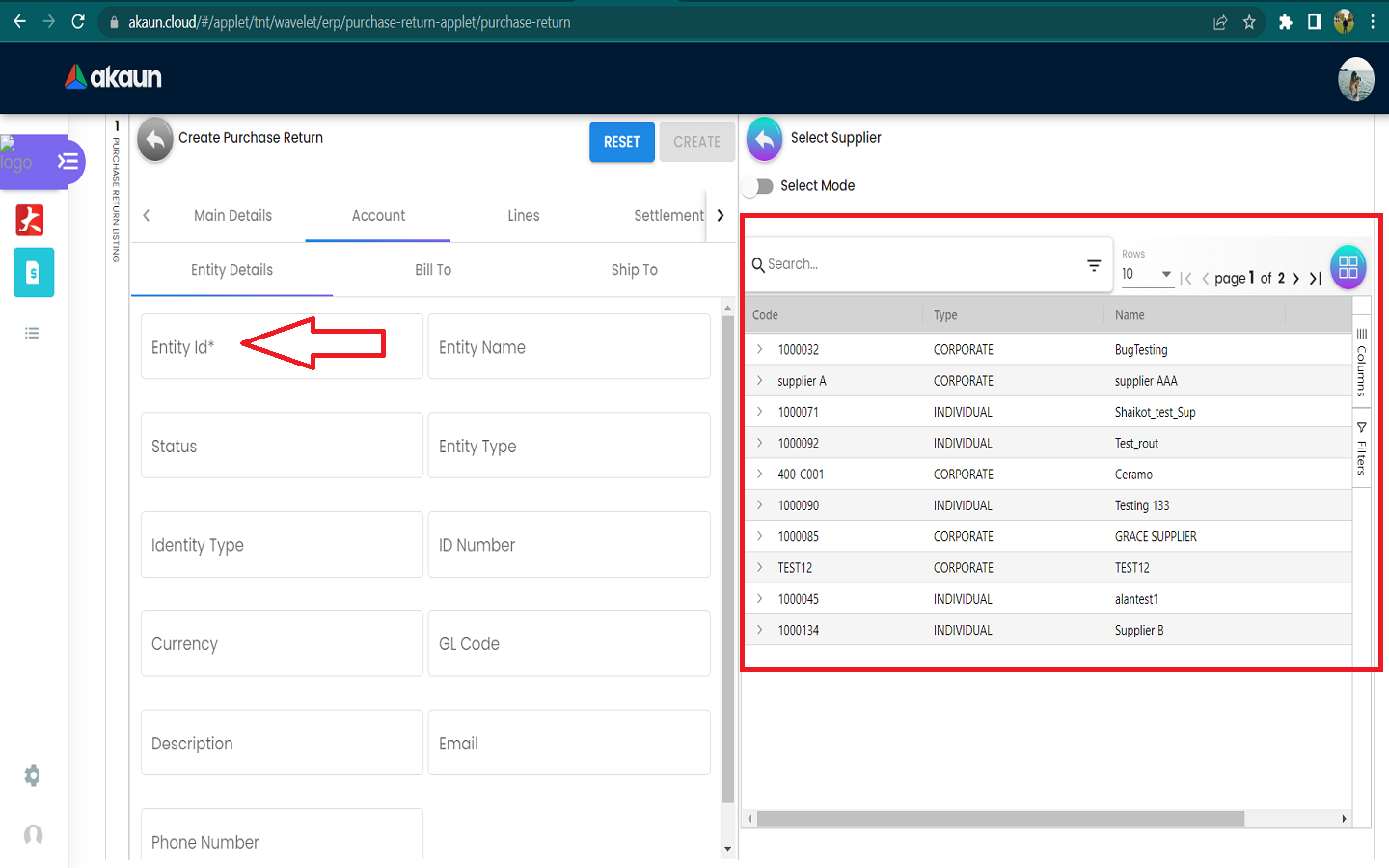
Task: Click the filter icon in the search box
Action: pyautogui.click(x=1094, y=265)
